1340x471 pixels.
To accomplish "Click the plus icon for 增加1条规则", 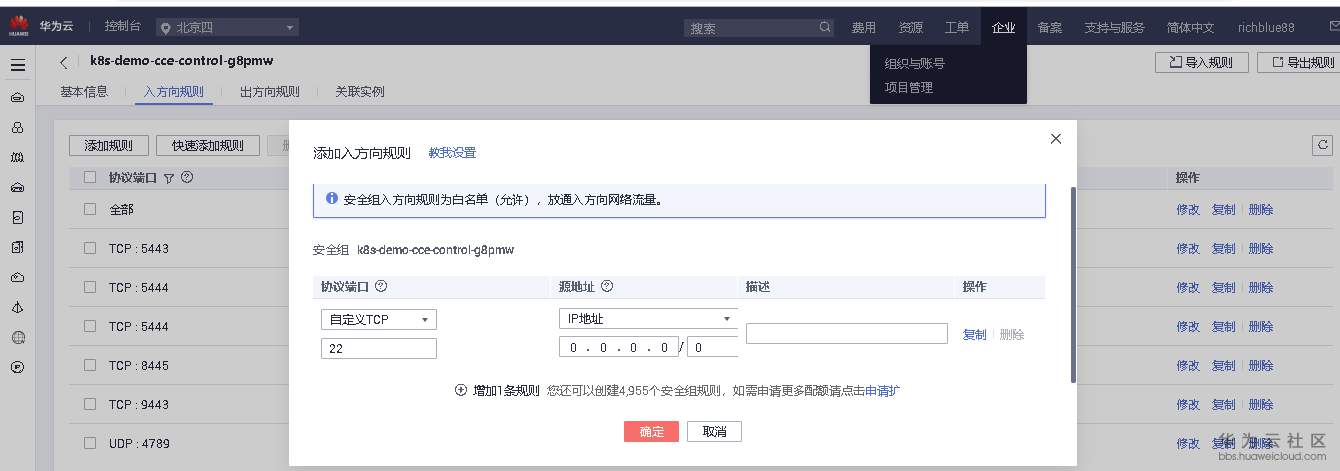I will (x=461, y=390).
